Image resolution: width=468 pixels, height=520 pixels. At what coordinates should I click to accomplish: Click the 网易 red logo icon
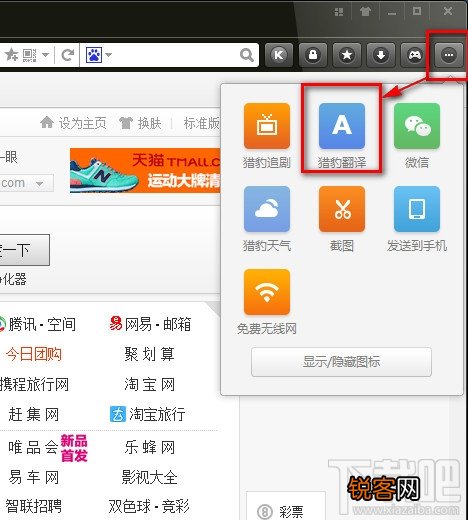[116, 323]
